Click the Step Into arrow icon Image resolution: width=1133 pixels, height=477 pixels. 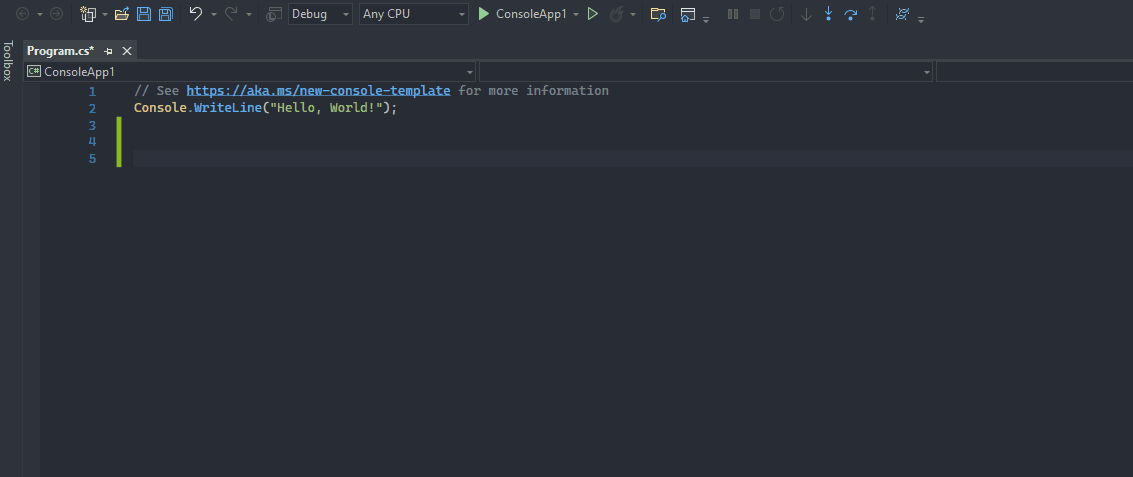(828, 14)
